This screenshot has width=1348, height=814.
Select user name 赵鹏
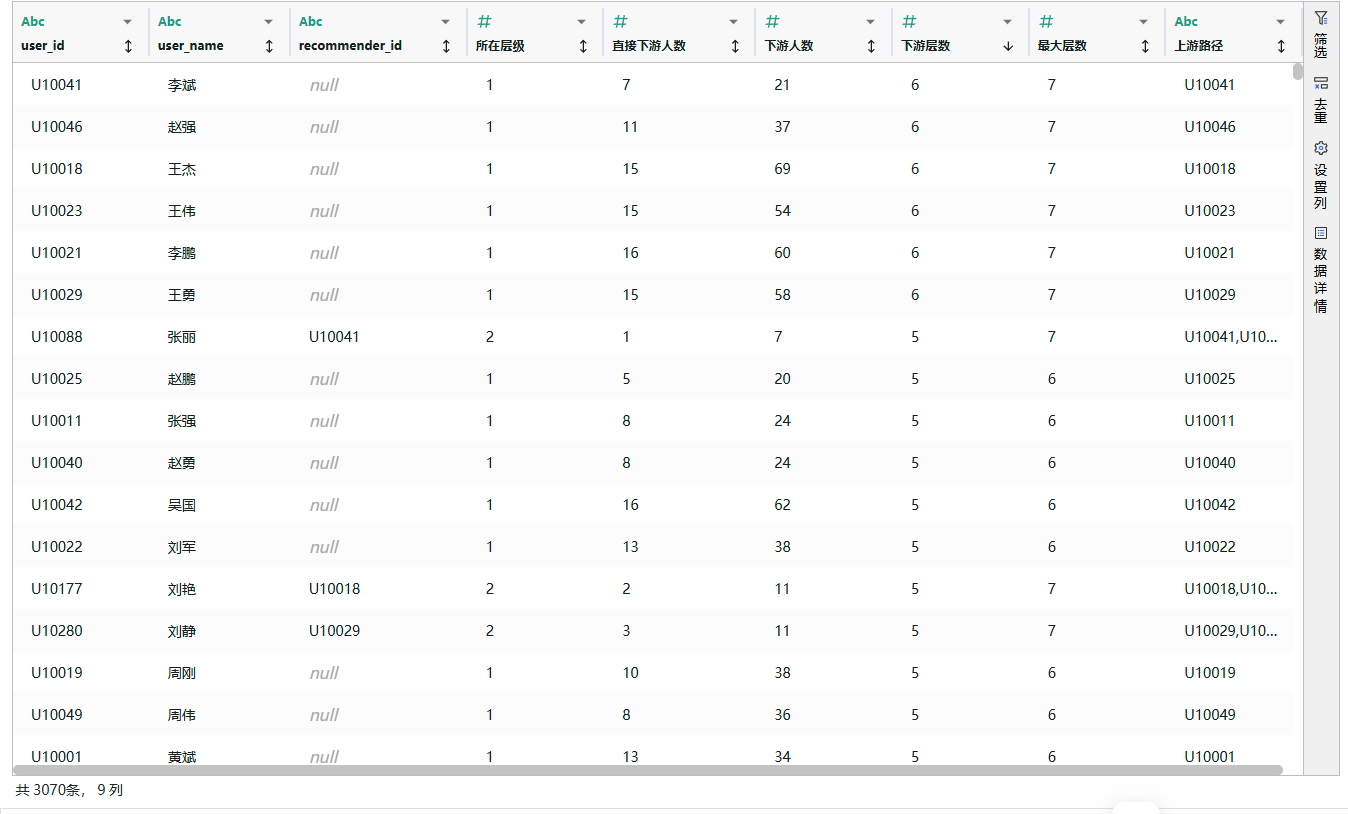click(182, 379)
